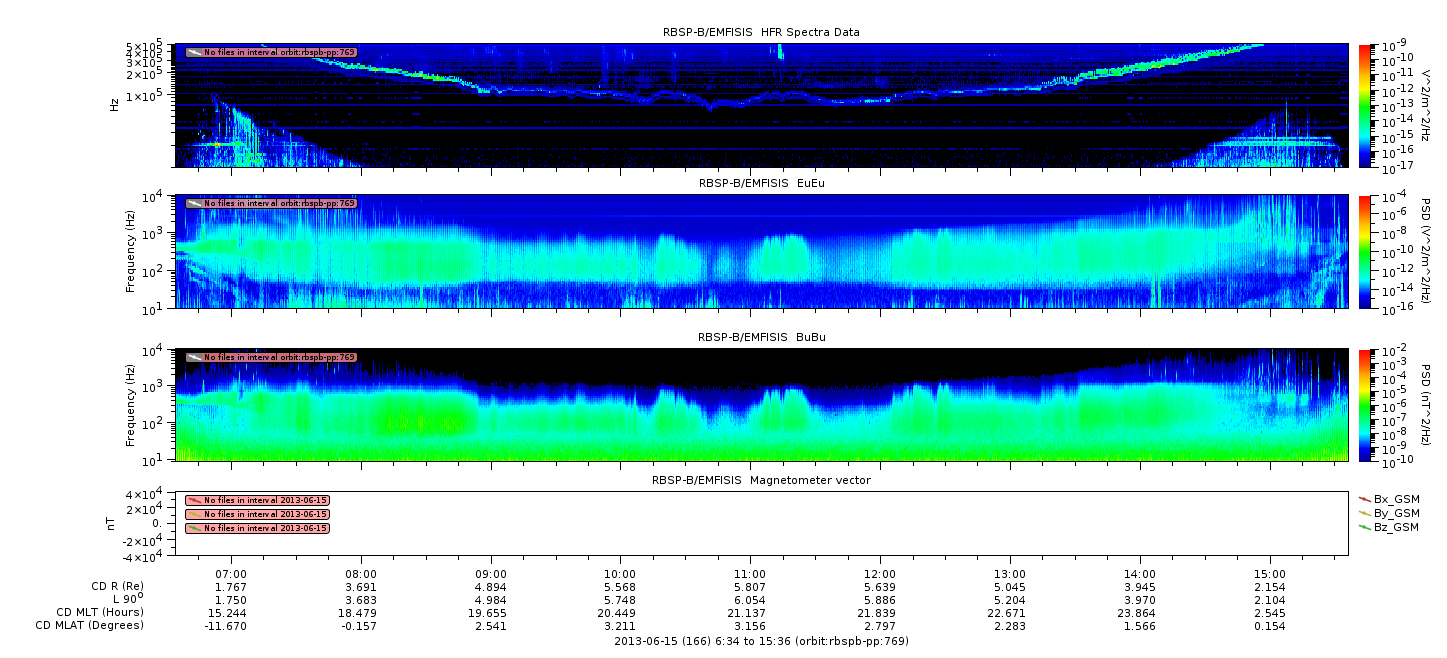Click the yellow By_GSM legend line icon
1447x658 pixels.
tap(1365, 512)
